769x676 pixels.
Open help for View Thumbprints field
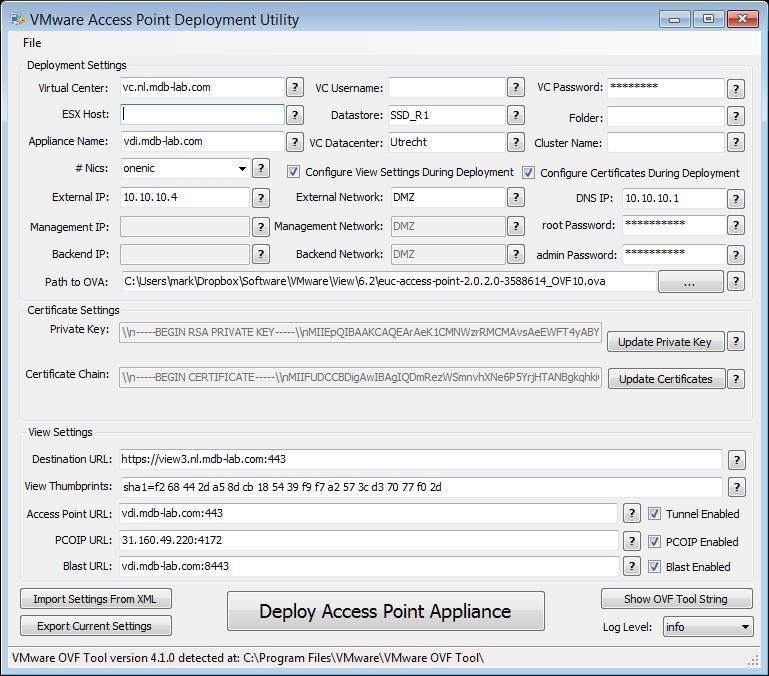click(x=737, y=487)
